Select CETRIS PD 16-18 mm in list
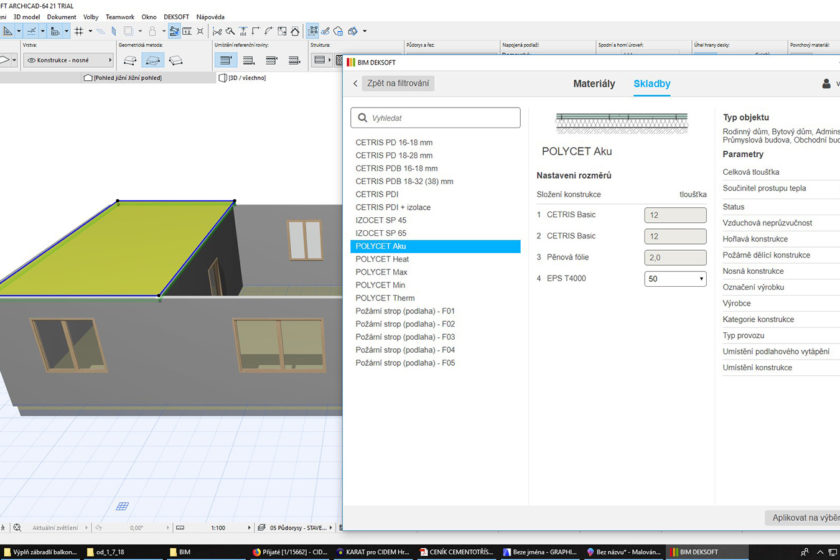The image size is (840, 560). 394,143
